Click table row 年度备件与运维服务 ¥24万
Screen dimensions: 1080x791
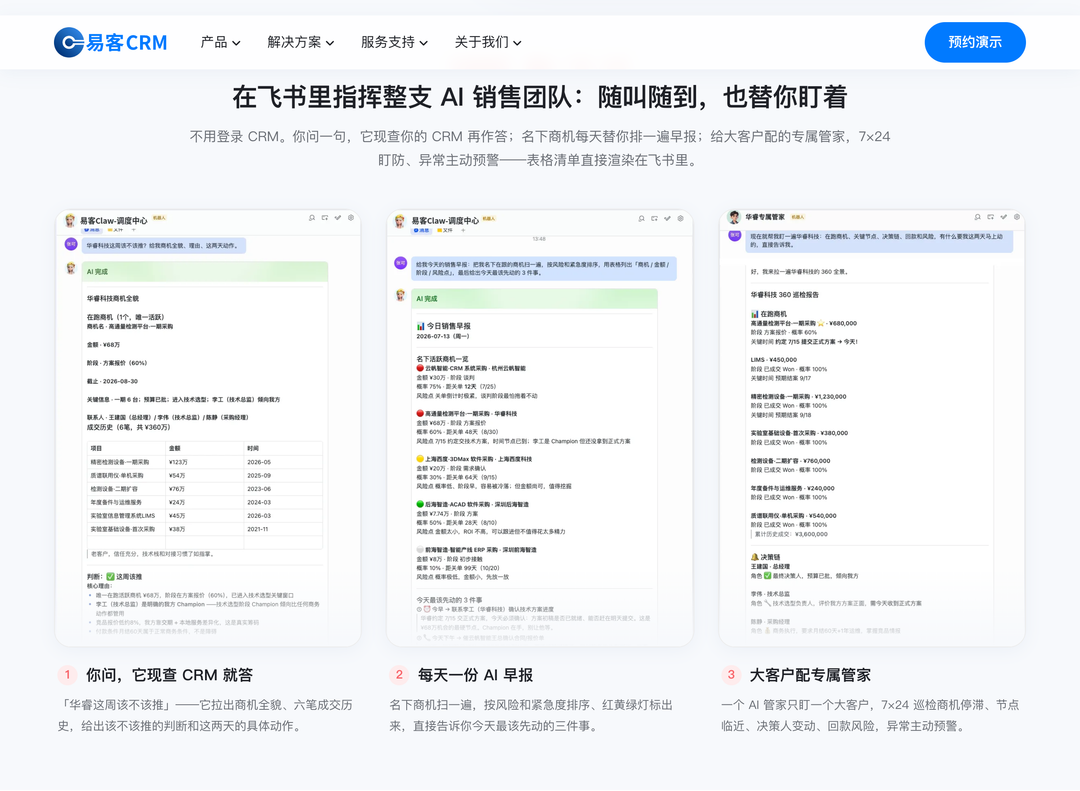[x=205, y=502]
